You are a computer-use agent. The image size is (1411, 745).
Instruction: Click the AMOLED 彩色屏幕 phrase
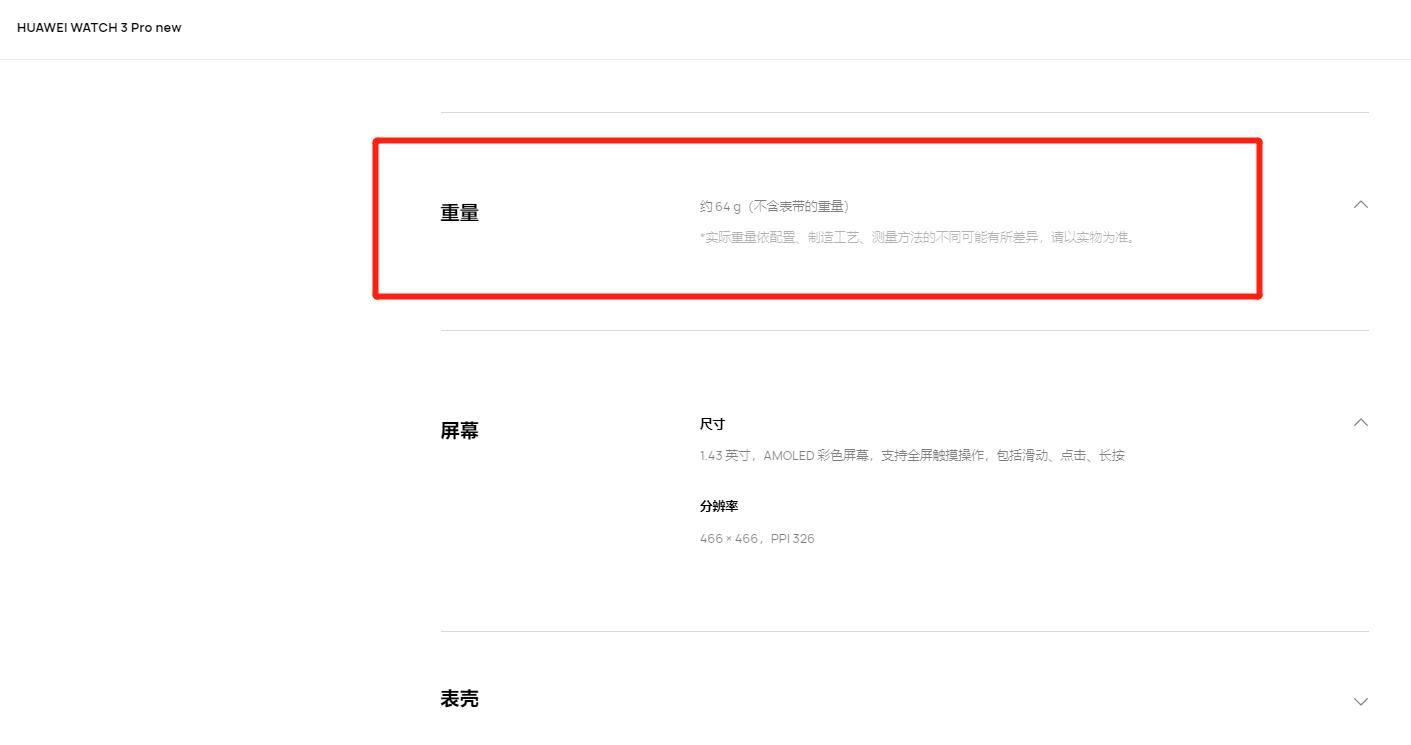817,456
